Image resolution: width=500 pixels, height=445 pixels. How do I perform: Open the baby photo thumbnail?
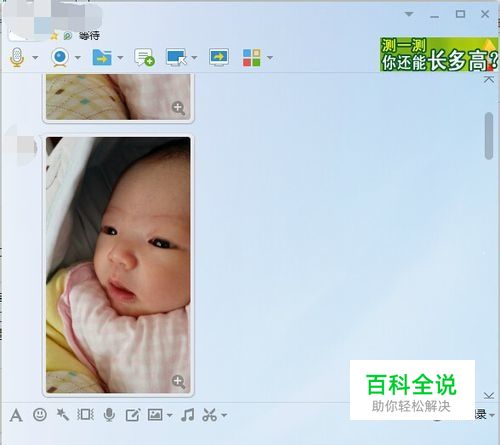[118, 265]
